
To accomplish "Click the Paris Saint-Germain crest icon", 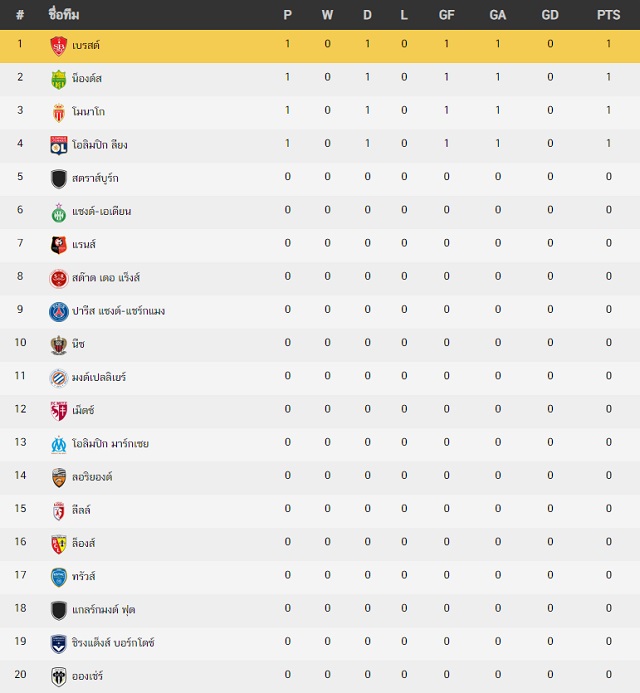I will tap(58, 312).
